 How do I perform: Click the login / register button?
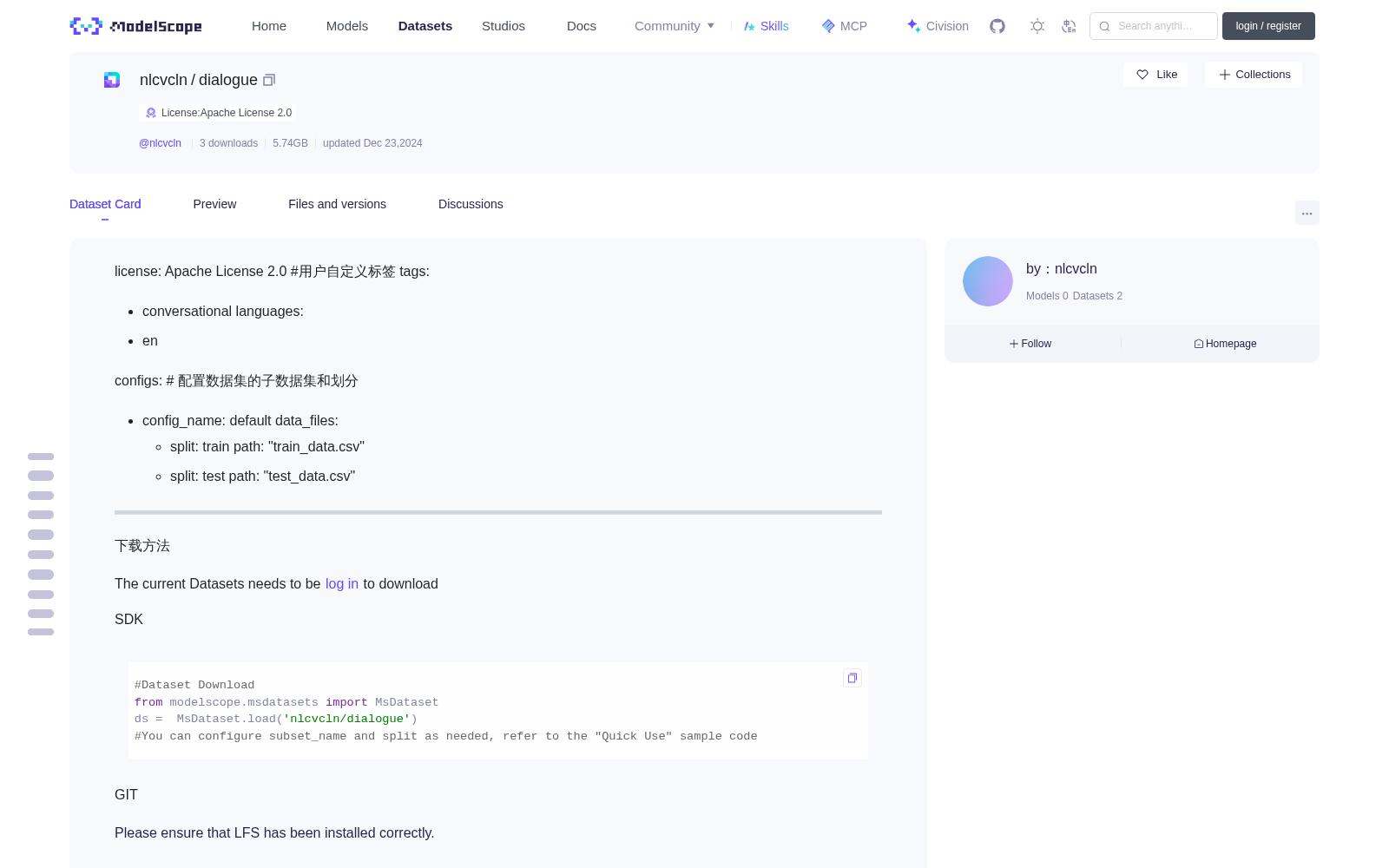(1268, 26)
